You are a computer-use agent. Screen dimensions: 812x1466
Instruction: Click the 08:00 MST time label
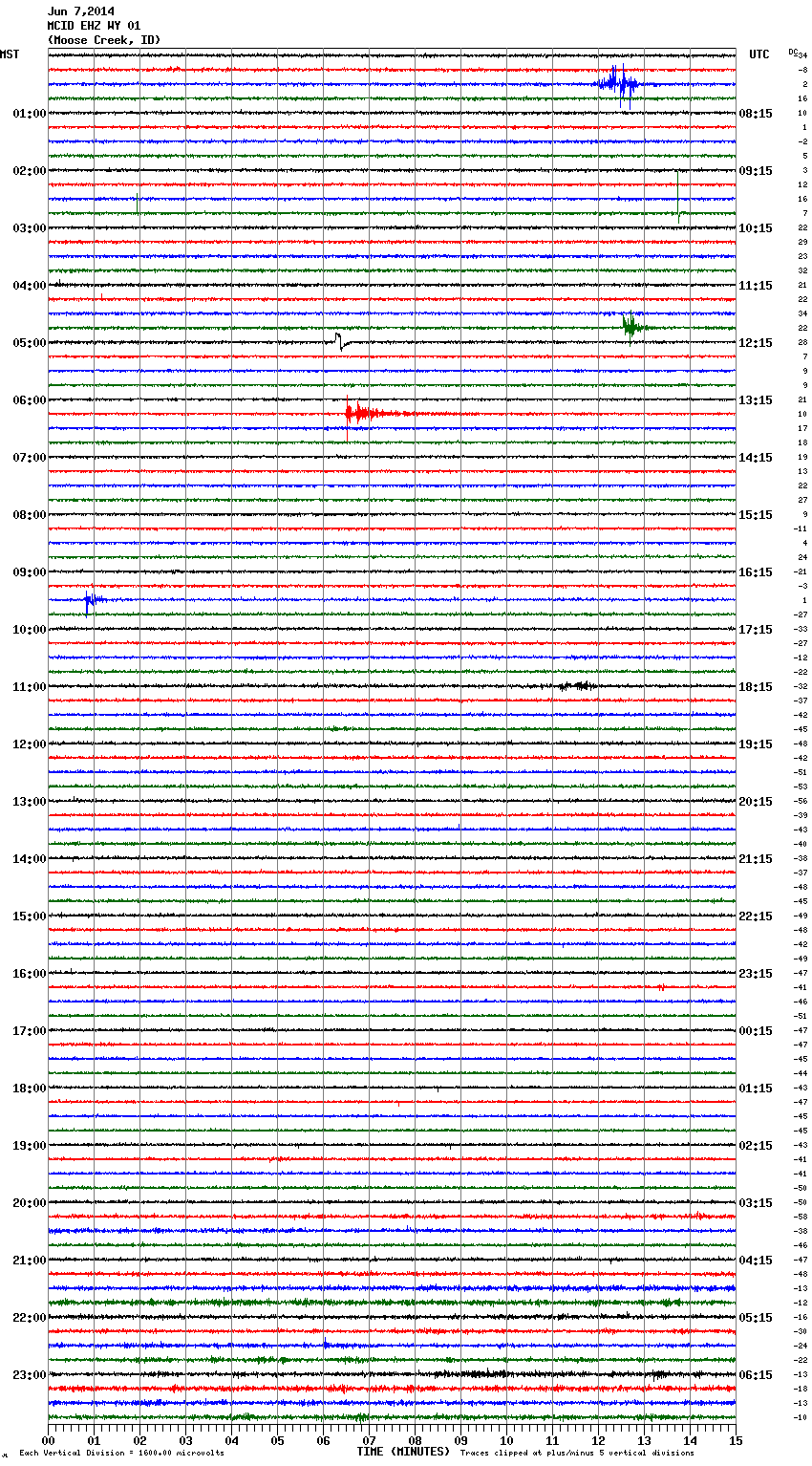tap(30, 515)
